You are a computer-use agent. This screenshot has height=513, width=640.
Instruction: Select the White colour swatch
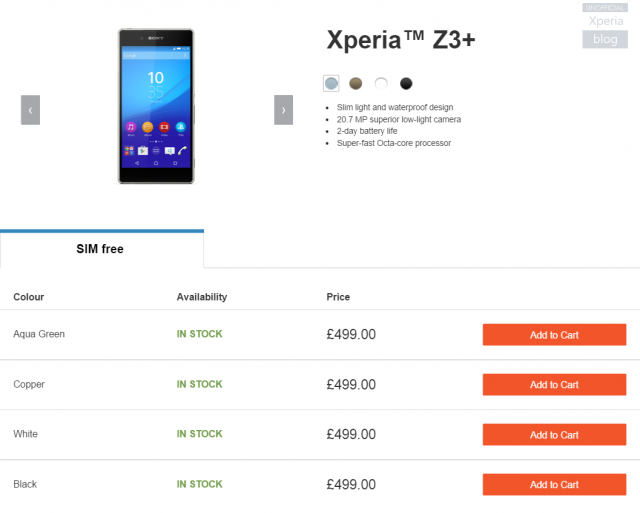(381, 83)
